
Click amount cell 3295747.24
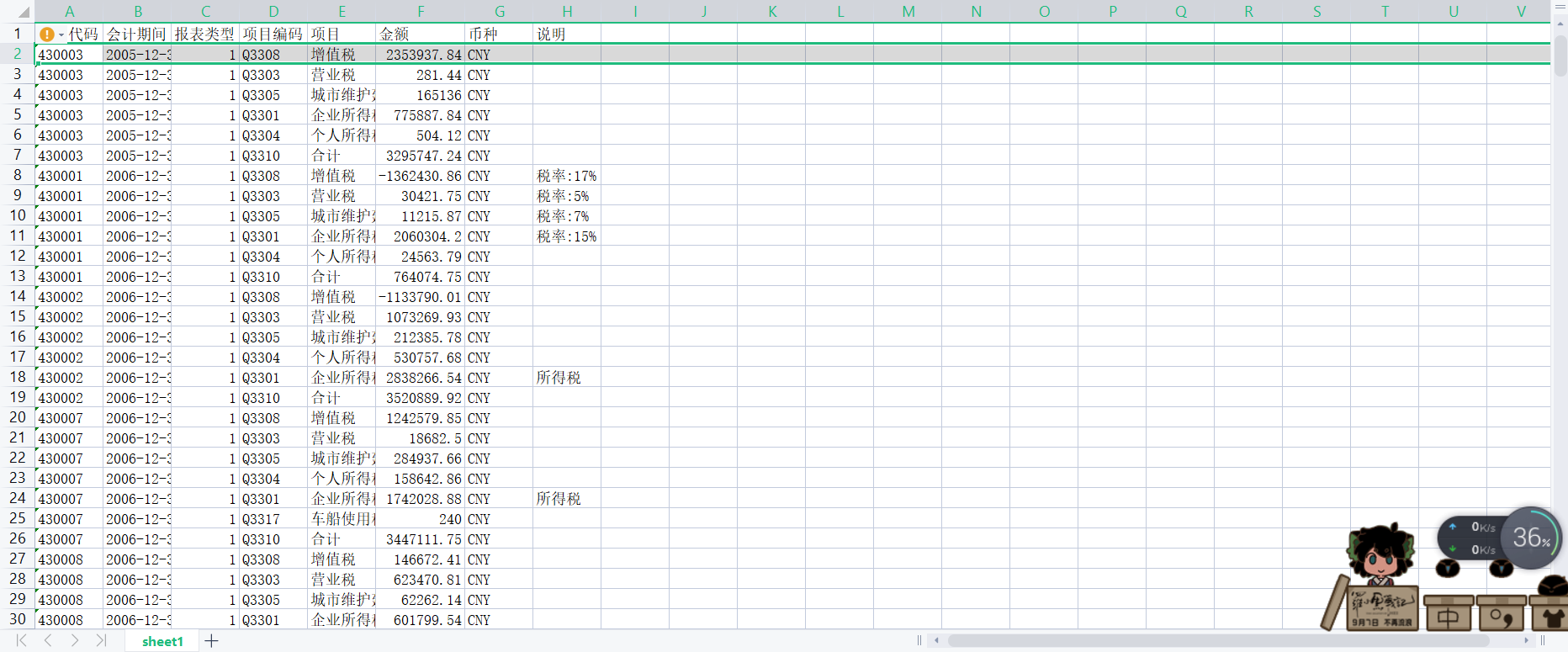421,156
